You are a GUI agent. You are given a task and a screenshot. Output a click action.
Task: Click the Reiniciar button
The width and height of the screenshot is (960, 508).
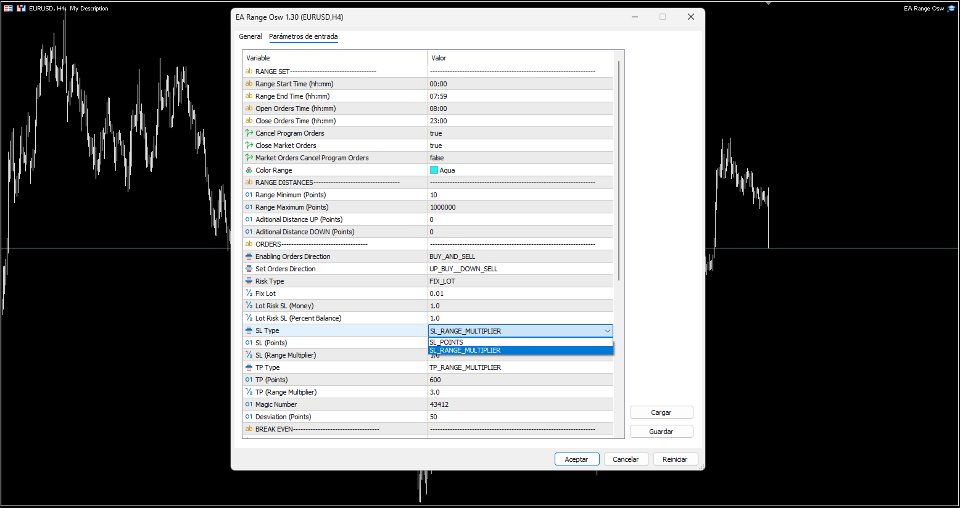tap(675, 459)
